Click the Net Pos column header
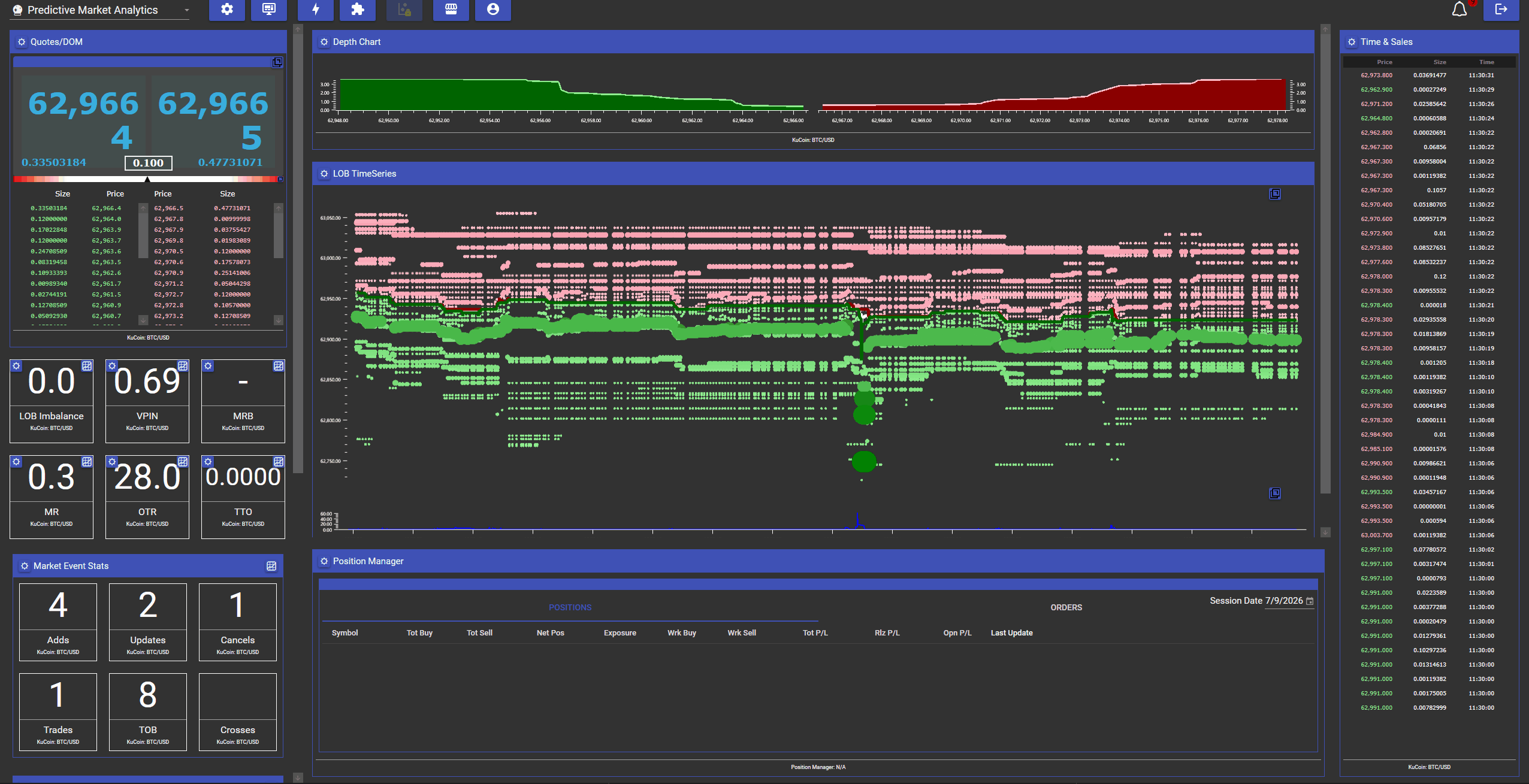The width and height of the screenshot is (1529, 784). click(550, 632)
